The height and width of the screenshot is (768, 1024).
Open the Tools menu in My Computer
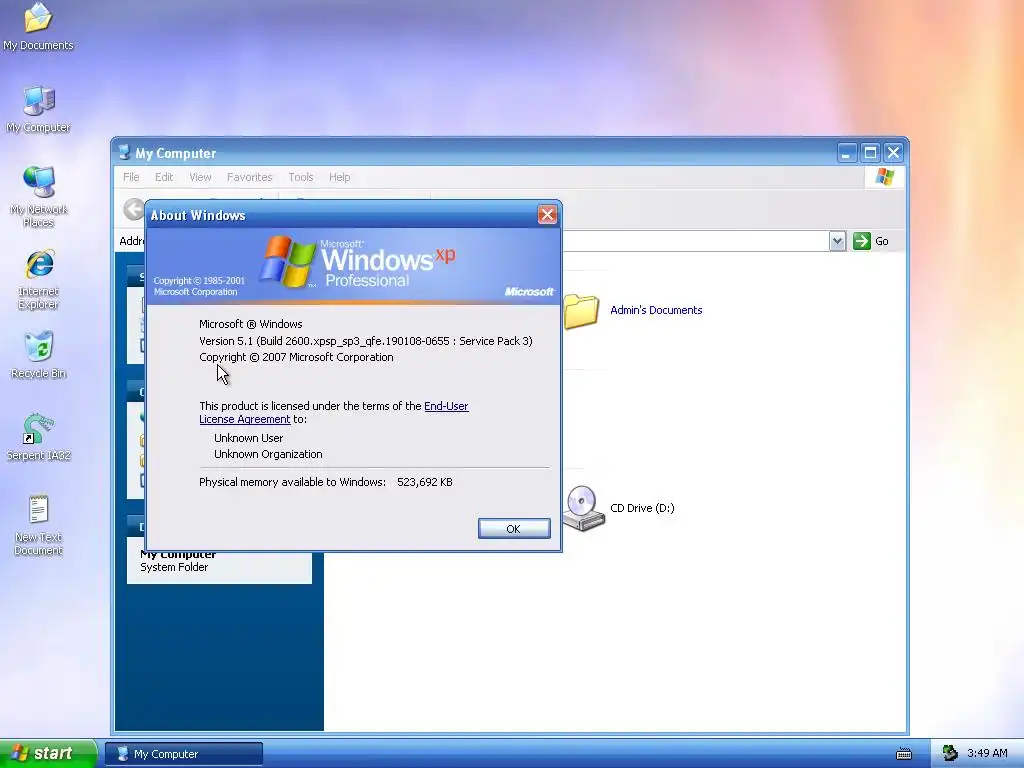[x=301, y=177]
